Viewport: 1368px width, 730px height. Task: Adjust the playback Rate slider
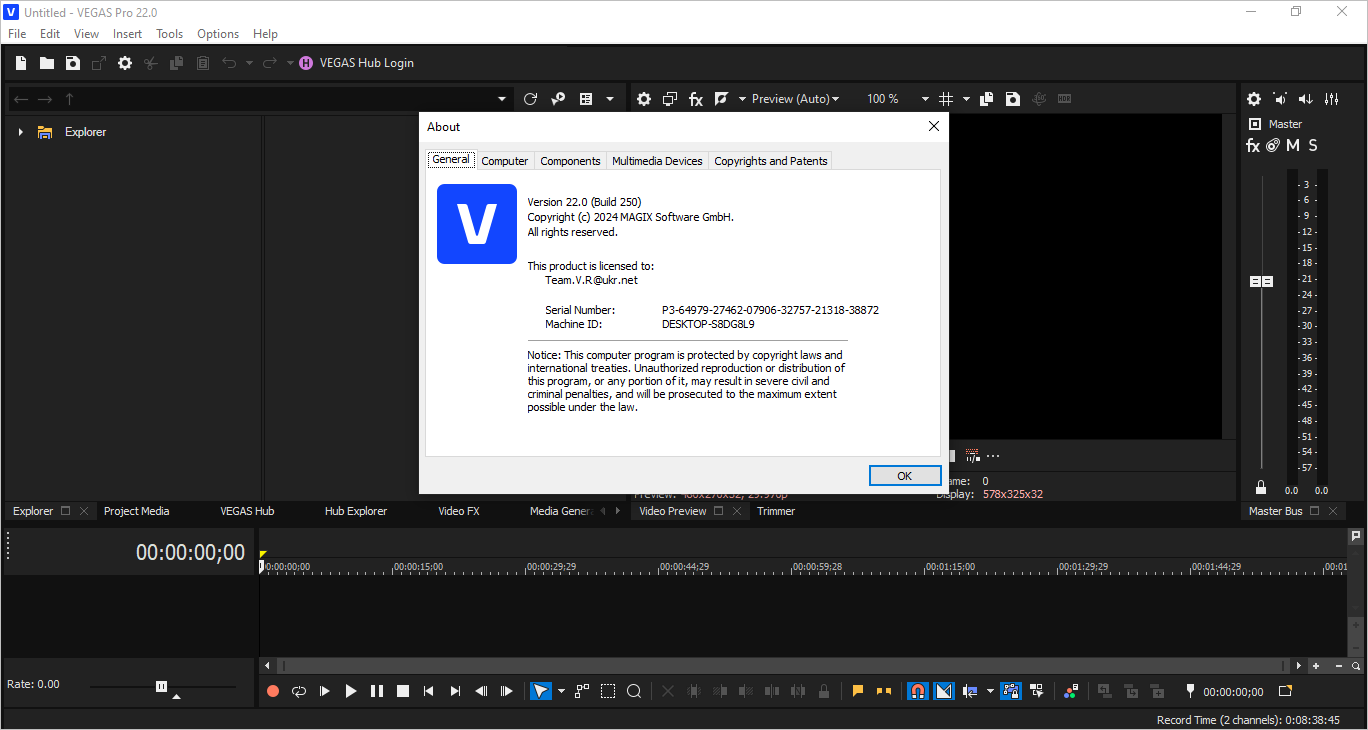(x=160, y=687)
